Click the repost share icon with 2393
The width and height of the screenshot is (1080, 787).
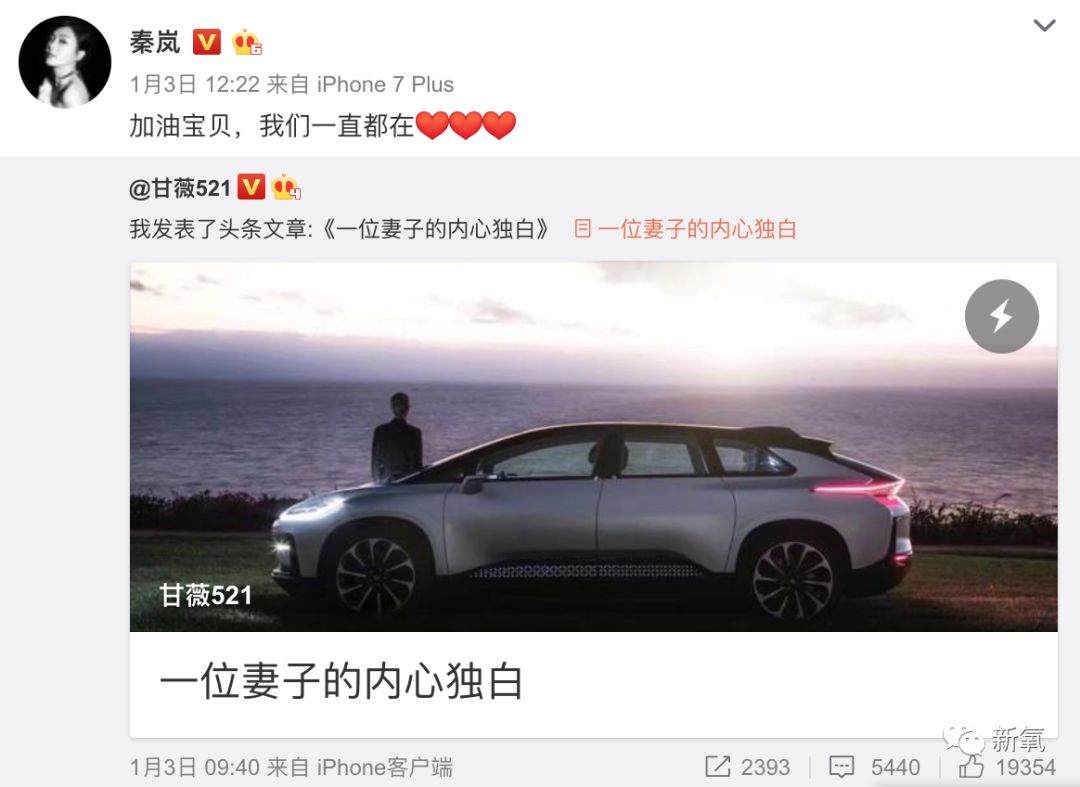tap(718, 766)
